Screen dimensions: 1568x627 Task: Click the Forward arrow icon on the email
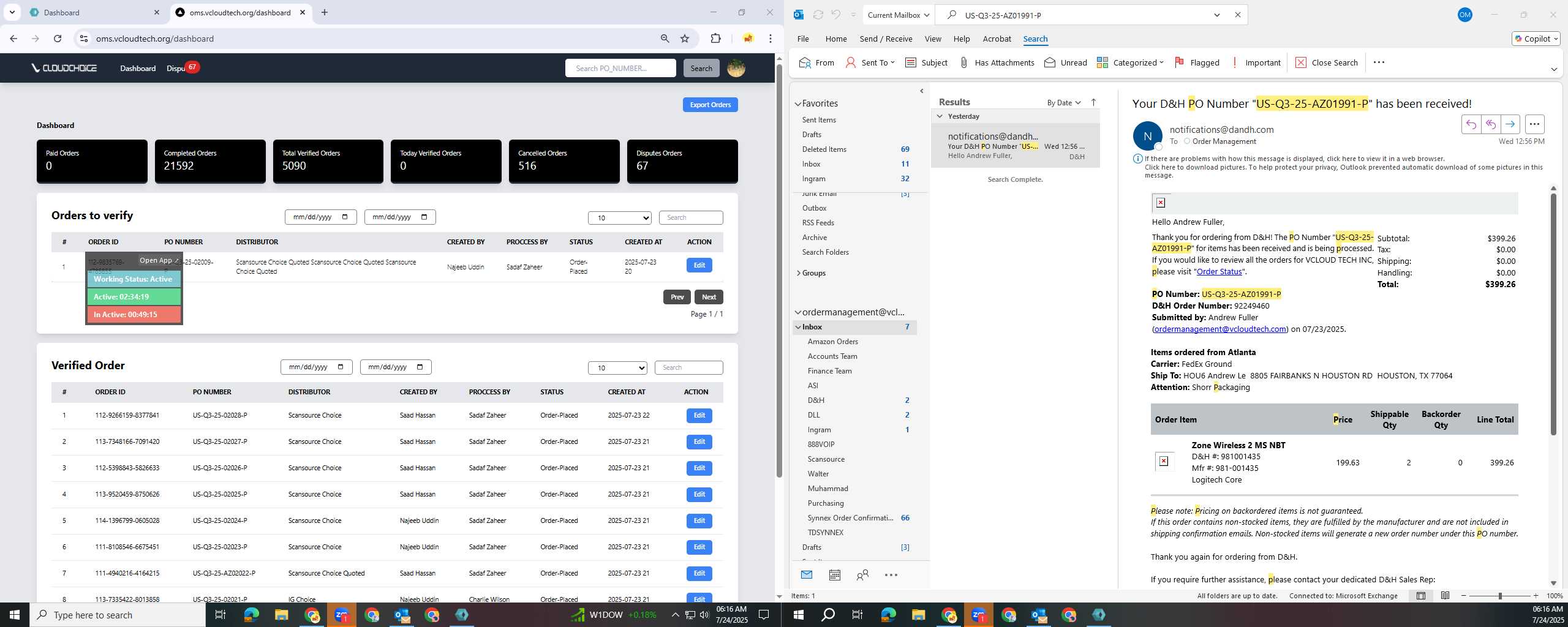(1510, 124)
